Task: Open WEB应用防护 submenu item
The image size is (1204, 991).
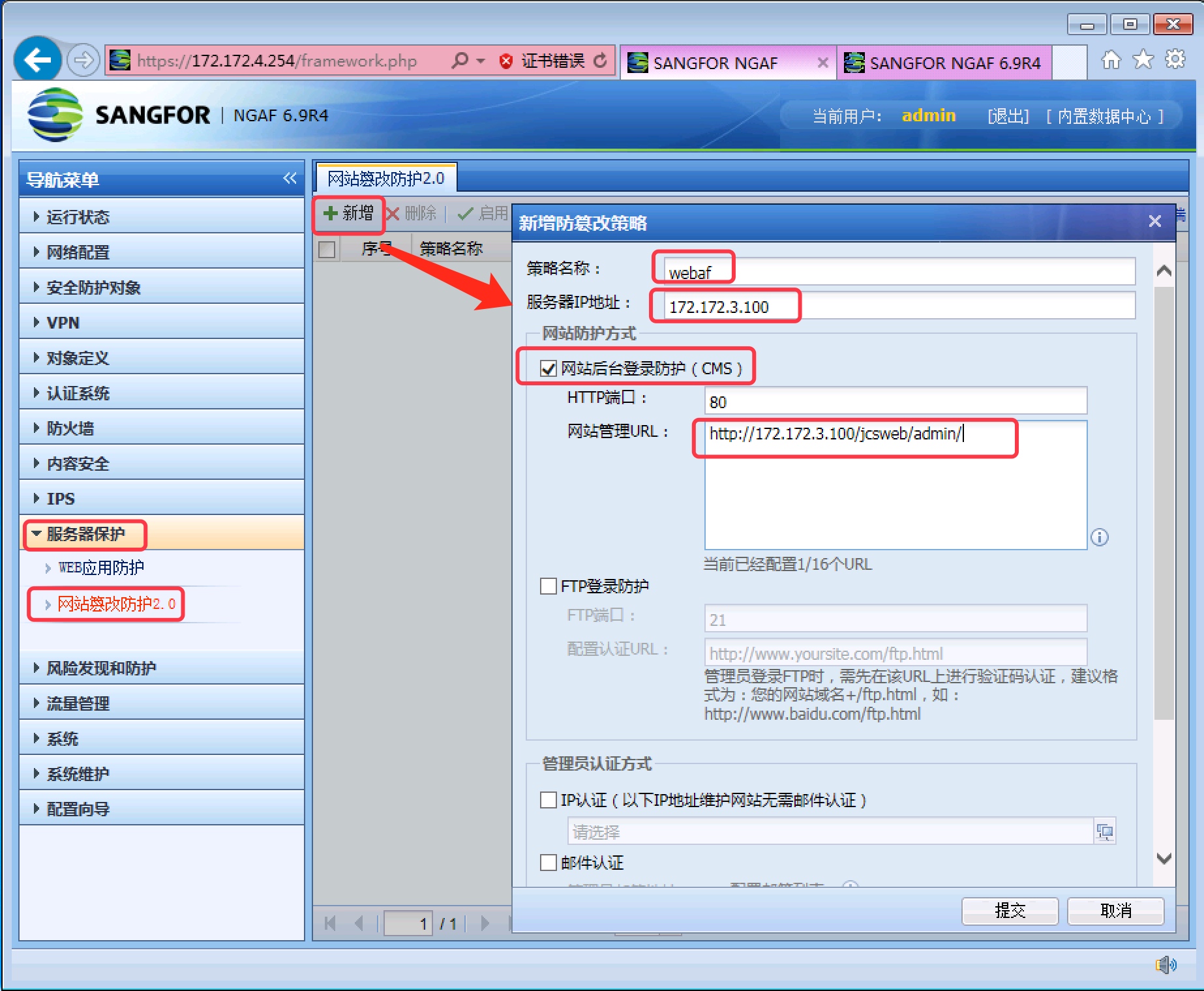Action: click(101, 568)
